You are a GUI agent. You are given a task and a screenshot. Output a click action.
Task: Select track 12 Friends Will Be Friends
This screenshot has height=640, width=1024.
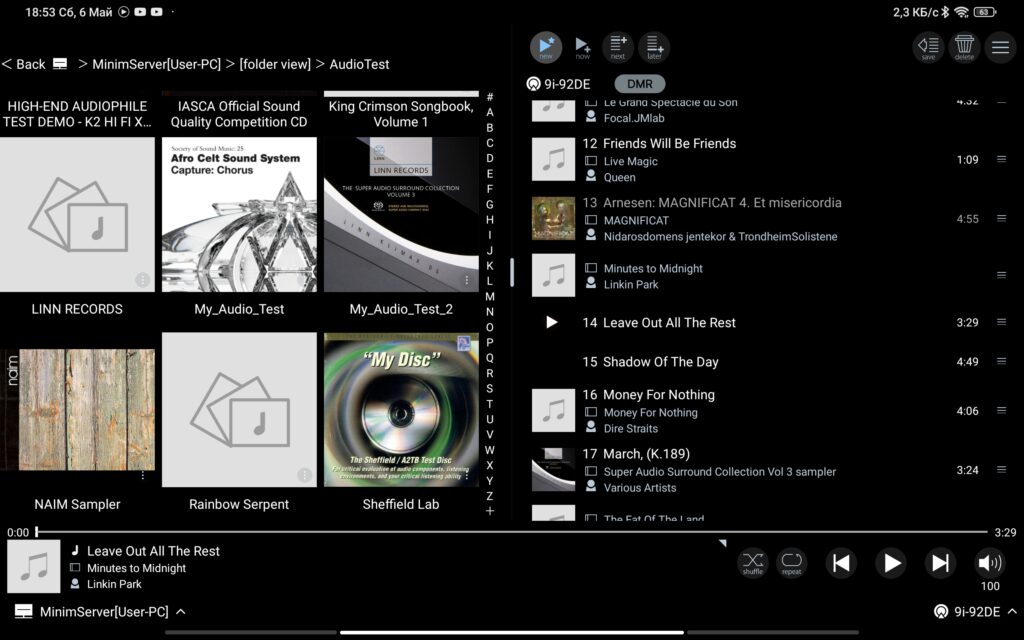point(771,159)
